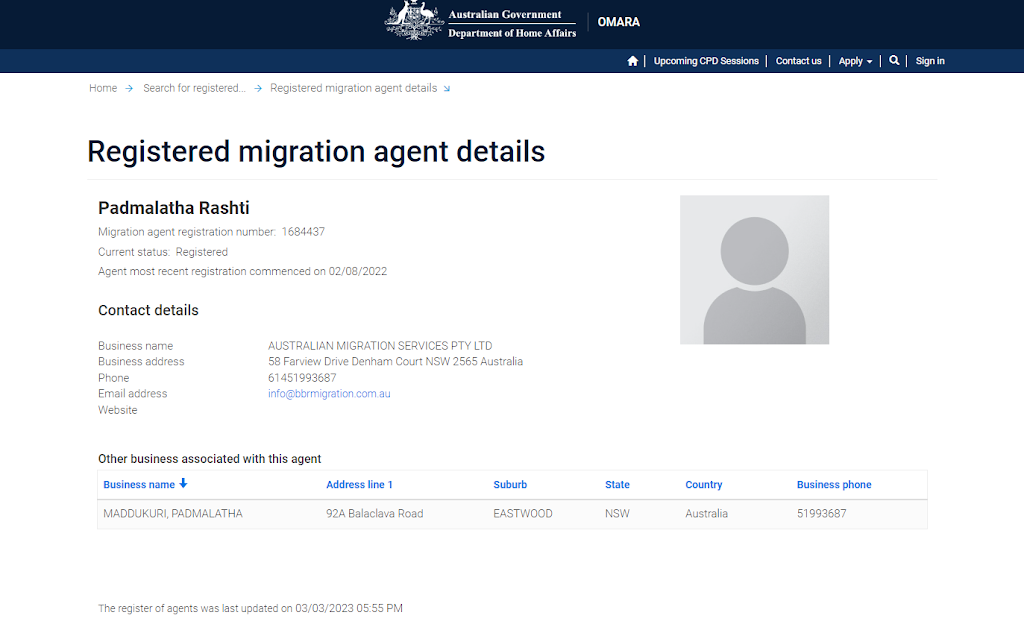Sort table by Business name column
Screen dimensions: 1024x627
click(x=139, y=485)
